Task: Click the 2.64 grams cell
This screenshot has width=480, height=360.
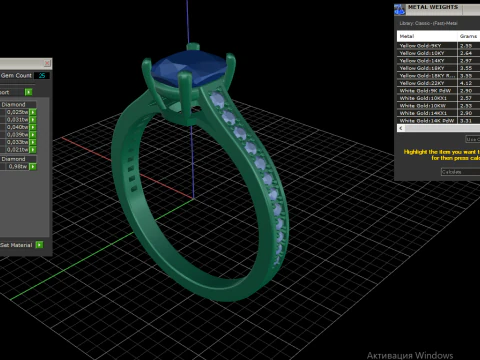Action: (468, 53)
